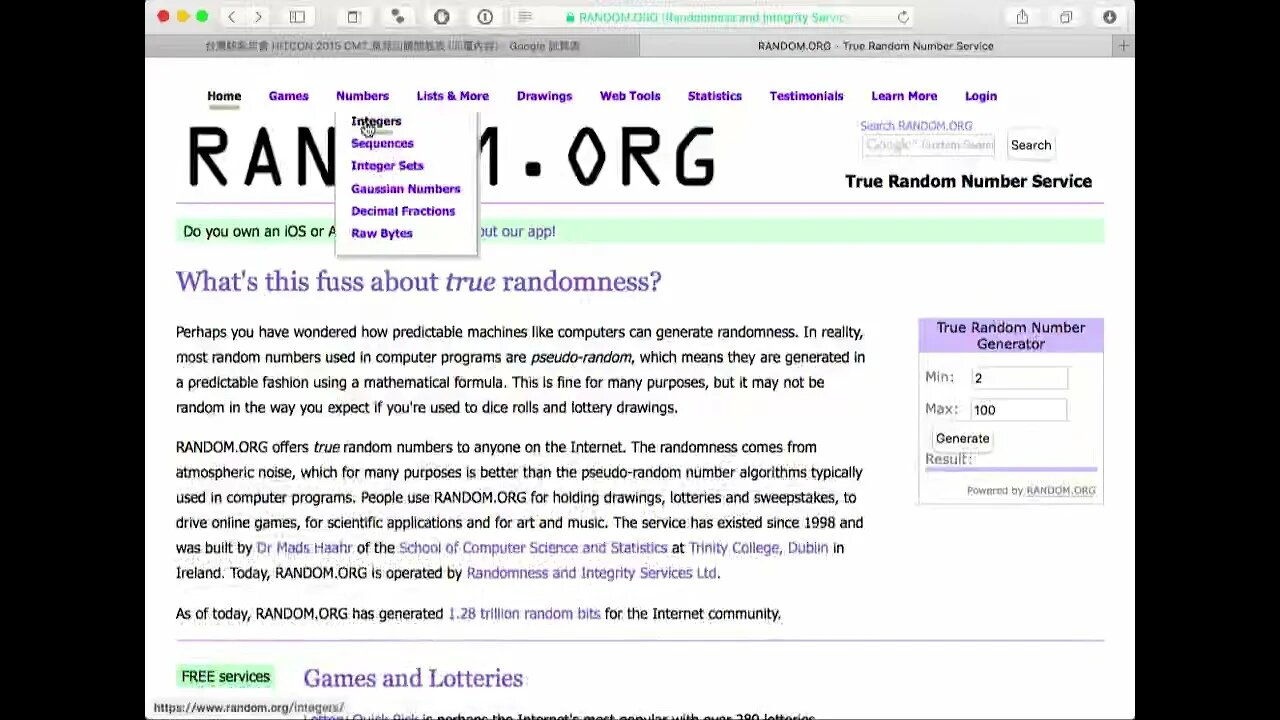Open School of Computer Science and Statistics link
1280x720 pixels.
(x=533, y=548)
